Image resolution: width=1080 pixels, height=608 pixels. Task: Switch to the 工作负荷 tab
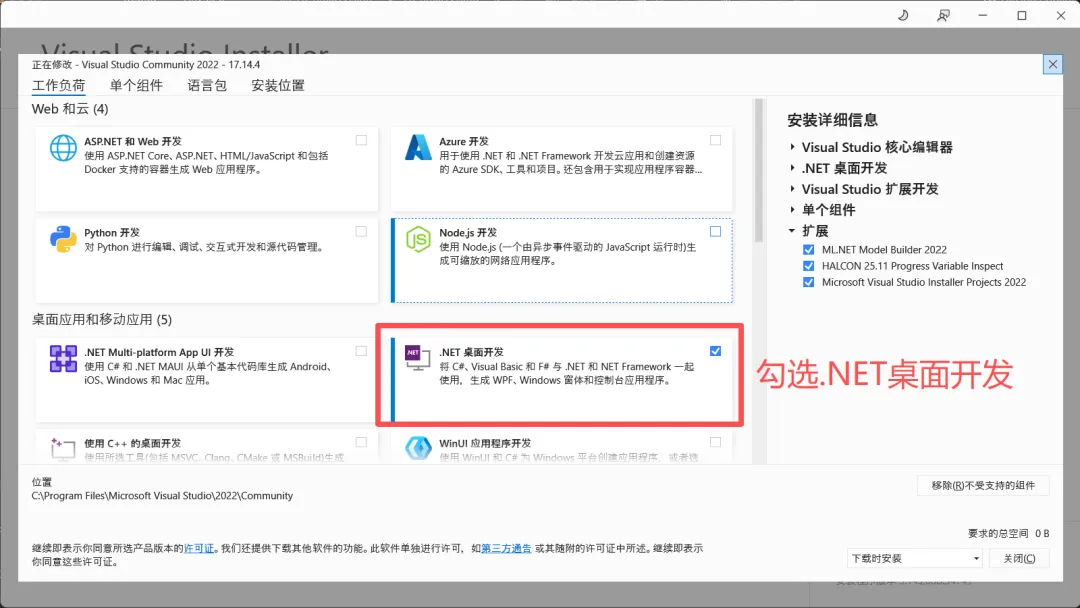click(x=59, y=85)
